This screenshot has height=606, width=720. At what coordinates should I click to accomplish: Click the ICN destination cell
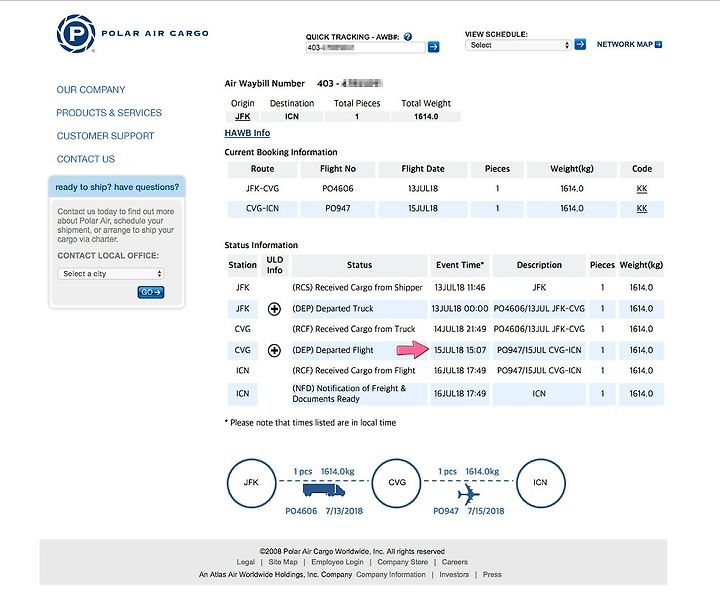pos(292,117)
